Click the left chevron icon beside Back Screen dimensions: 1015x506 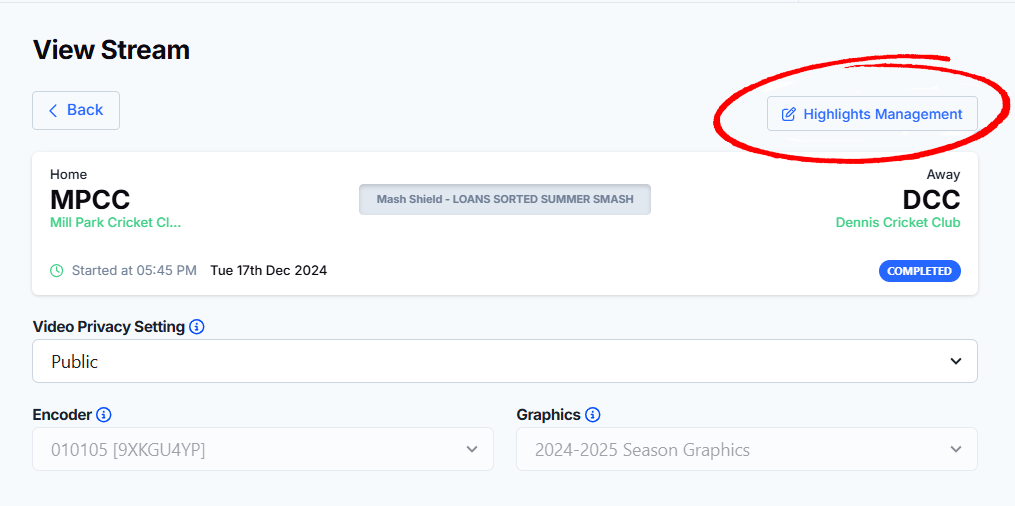point(53,111)
